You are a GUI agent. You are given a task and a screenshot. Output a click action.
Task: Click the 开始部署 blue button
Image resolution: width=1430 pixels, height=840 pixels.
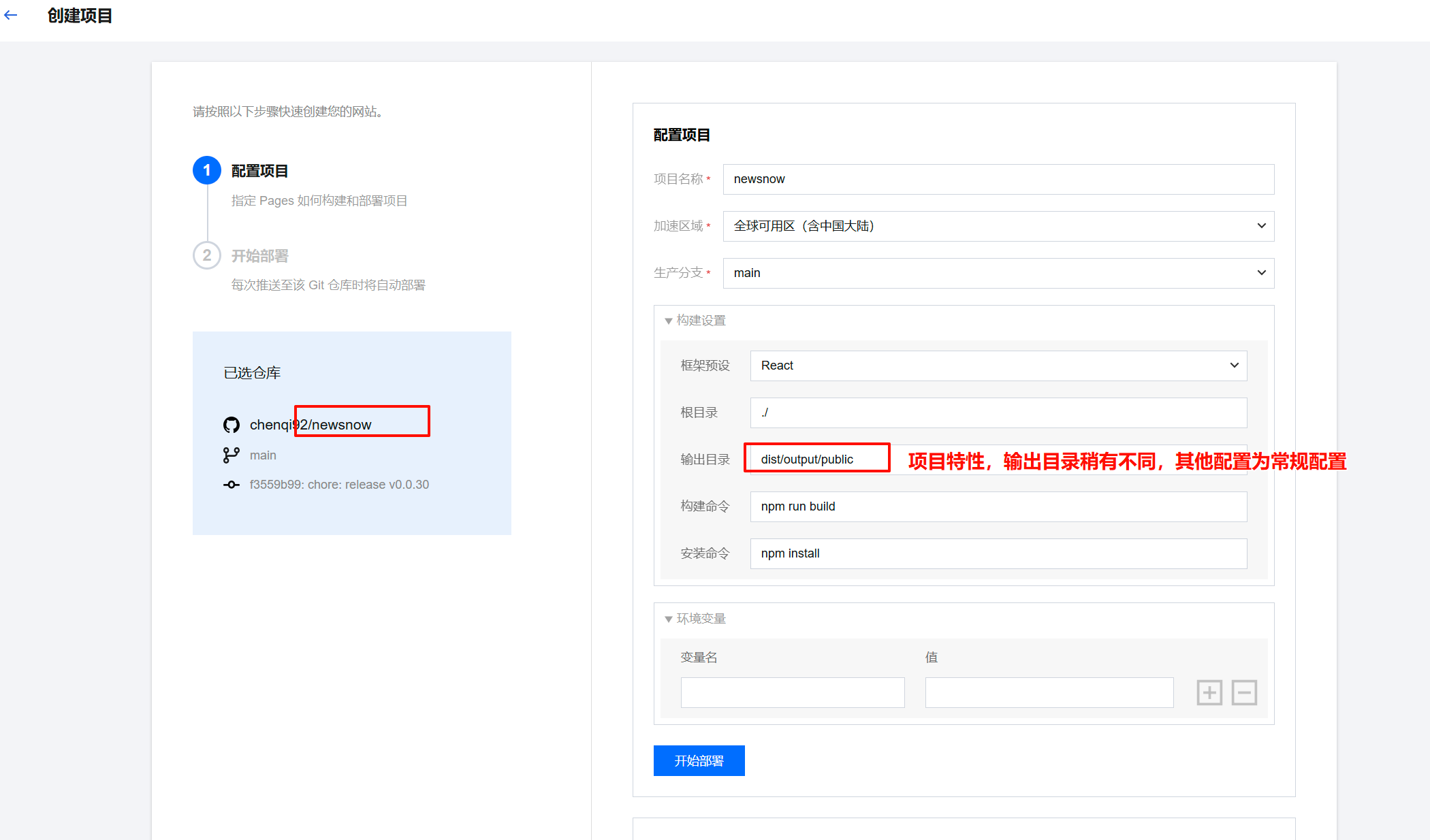(x=699, y=761)
